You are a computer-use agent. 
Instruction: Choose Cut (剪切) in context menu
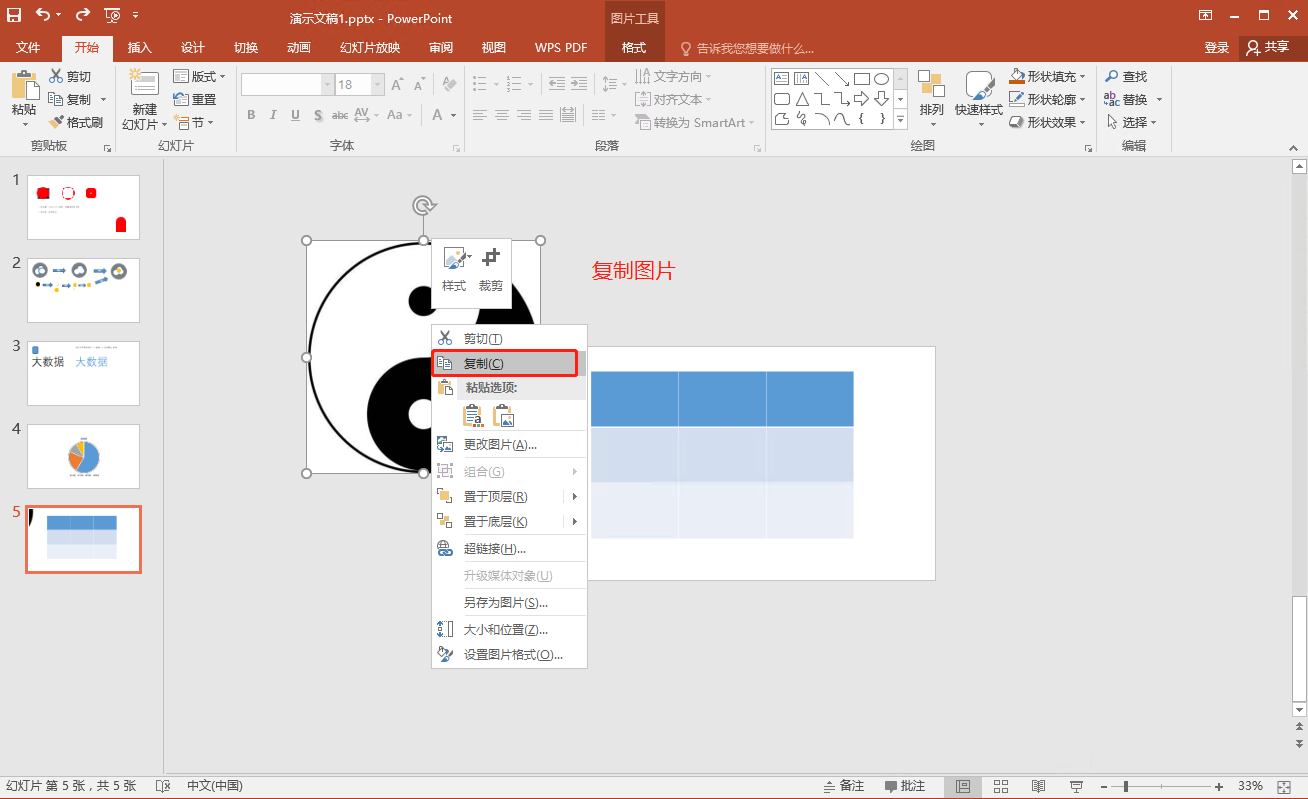509,339
